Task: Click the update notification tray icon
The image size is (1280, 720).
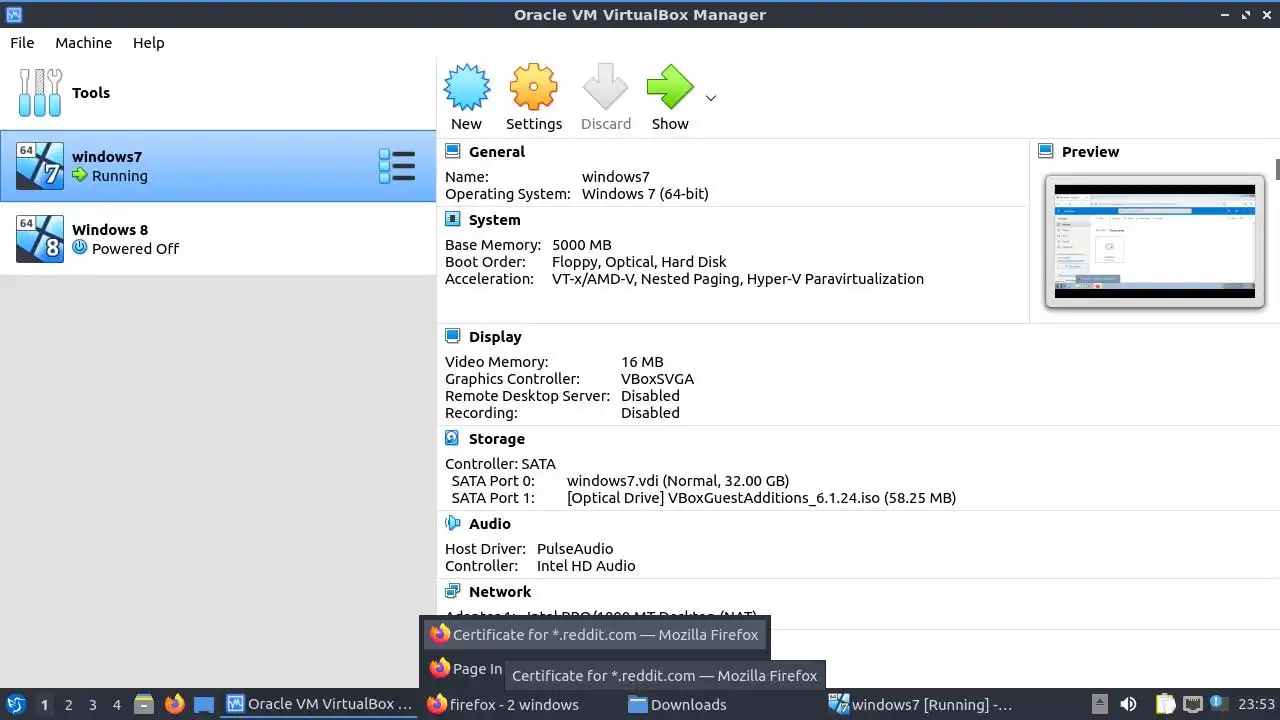Action: [1219, 704]
